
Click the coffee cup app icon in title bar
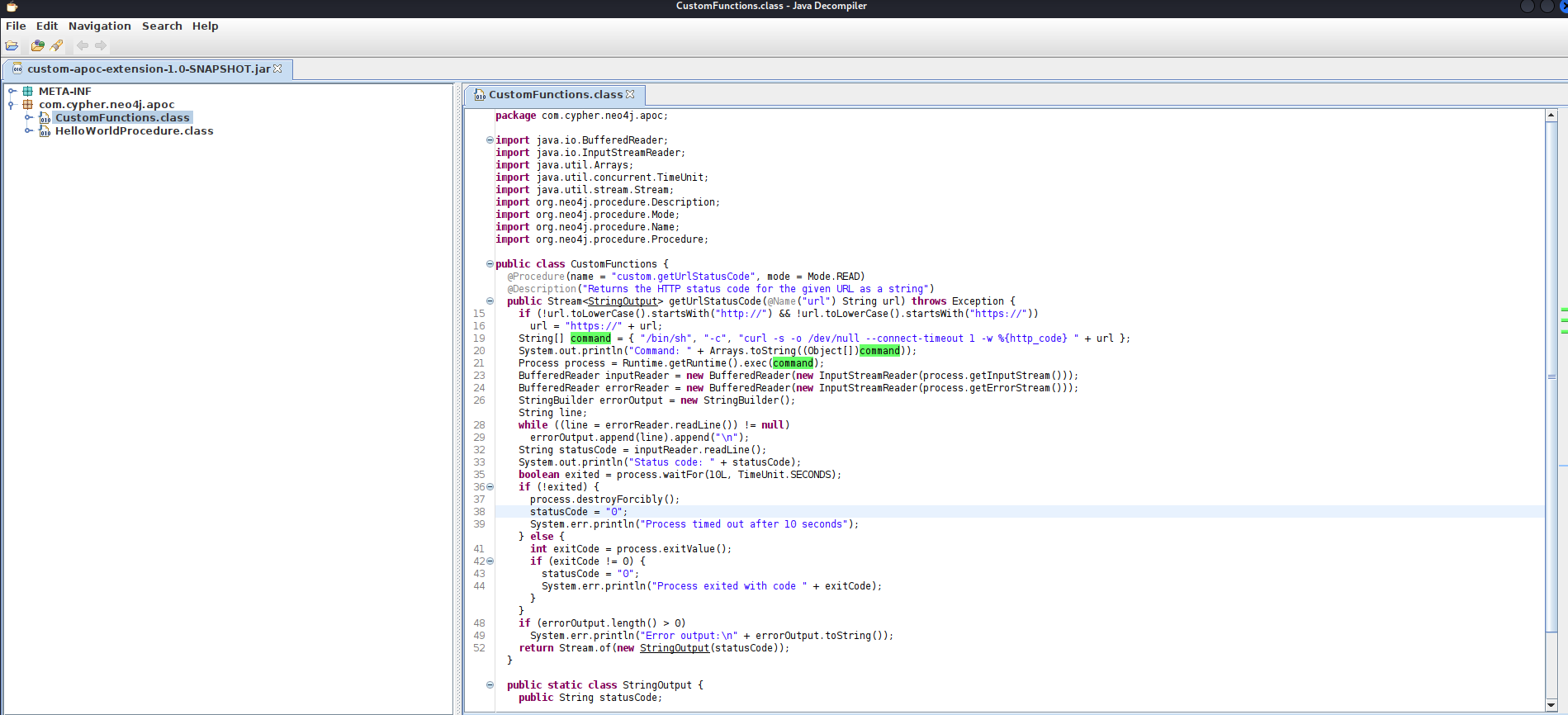(12, 7)
